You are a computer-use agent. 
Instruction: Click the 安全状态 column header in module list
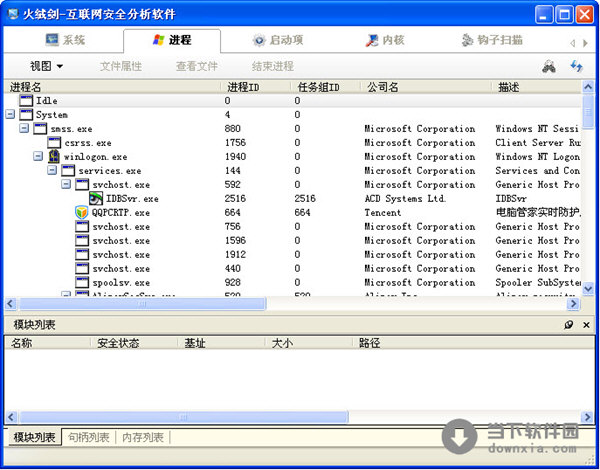134,343
